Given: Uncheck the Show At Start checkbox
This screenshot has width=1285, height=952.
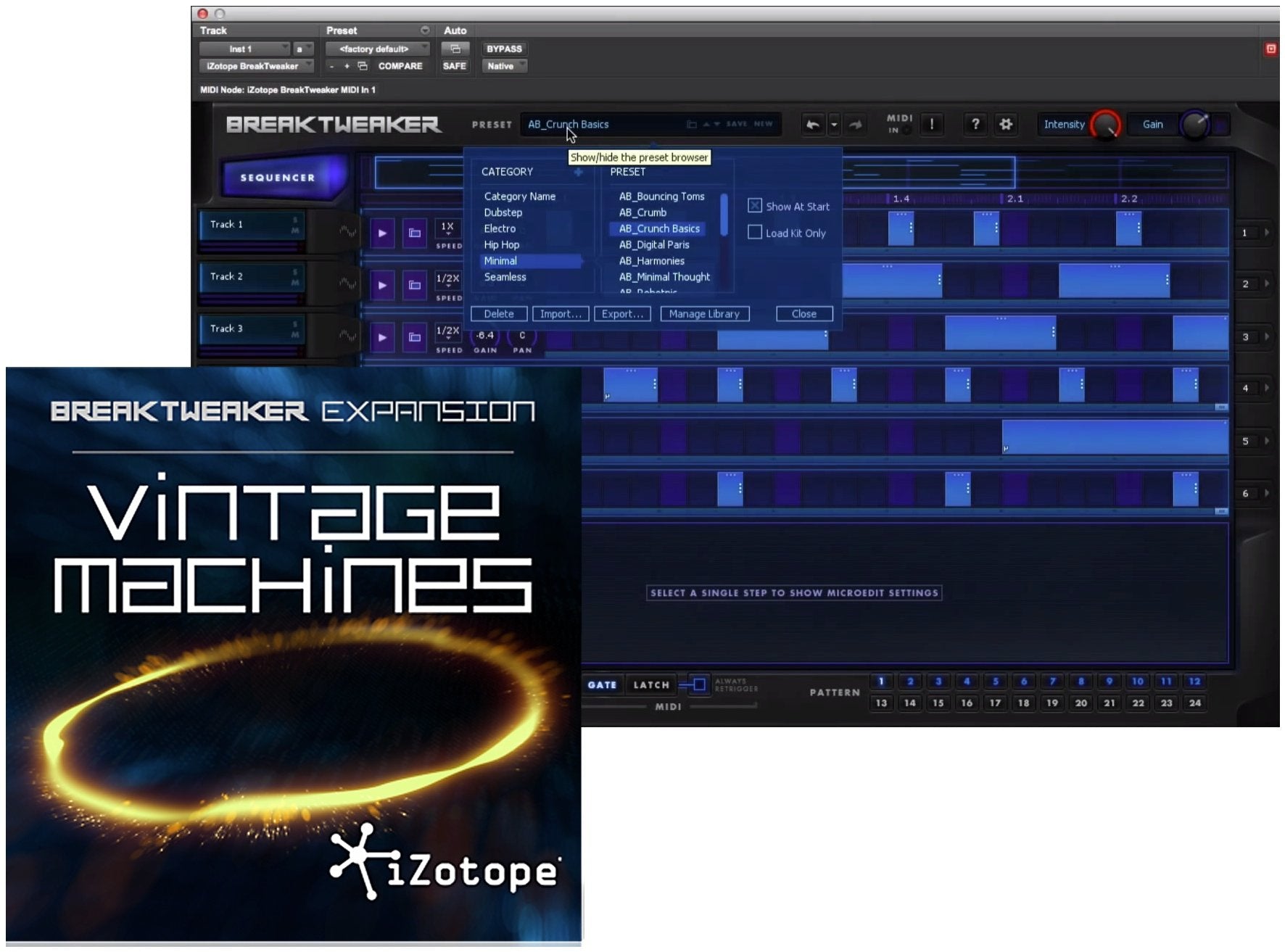Looking at the screenshot, I should point(755,206).
